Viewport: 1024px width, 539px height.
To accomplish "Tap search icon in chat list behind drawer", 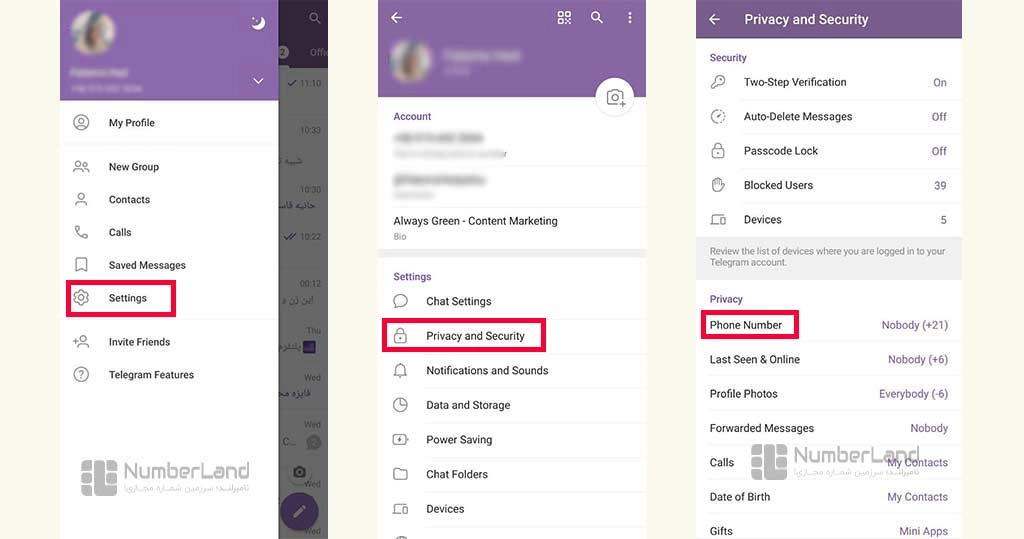I will tap(315, 18).
